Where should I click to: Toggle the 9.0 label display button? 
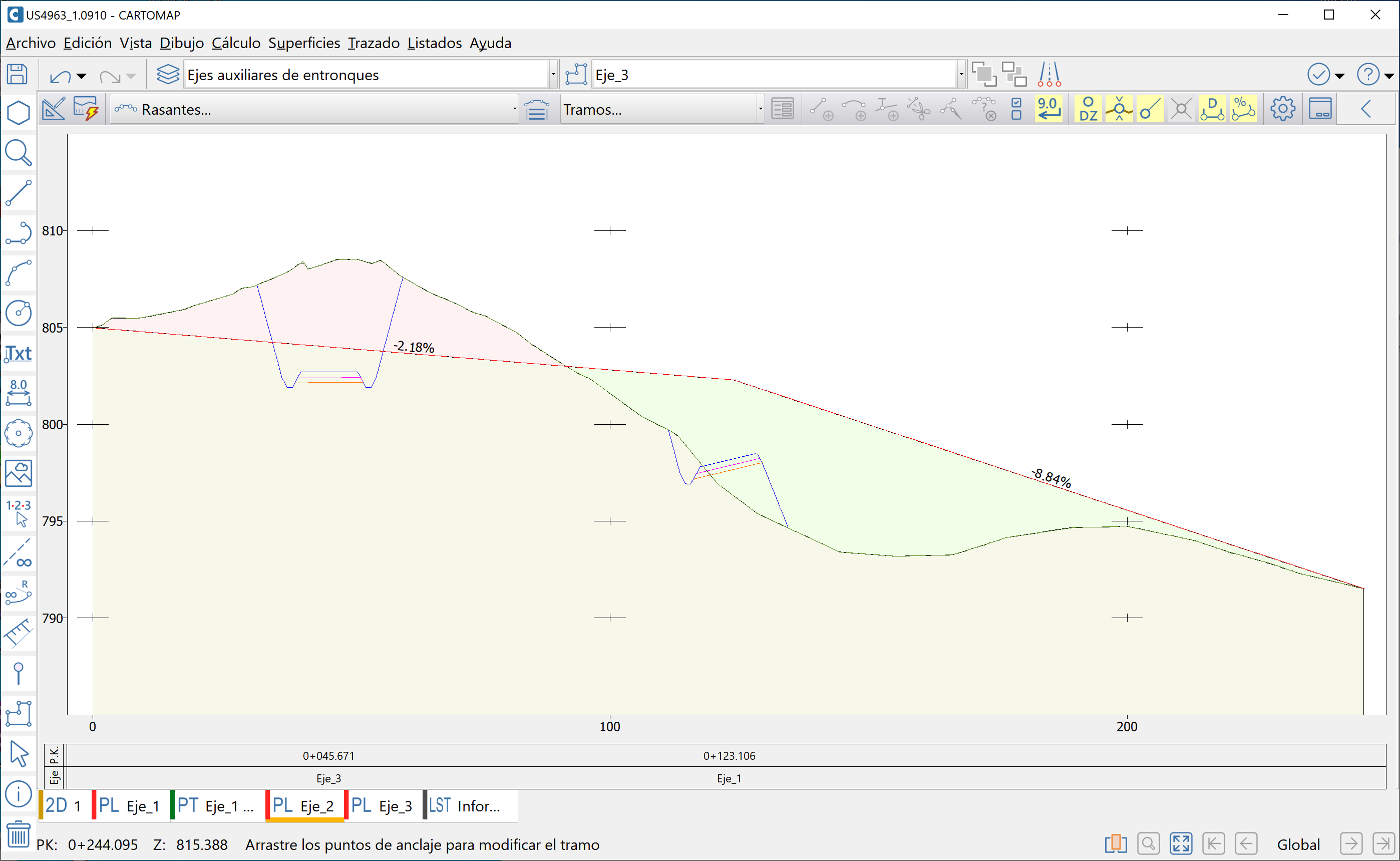coord(1048,109)
